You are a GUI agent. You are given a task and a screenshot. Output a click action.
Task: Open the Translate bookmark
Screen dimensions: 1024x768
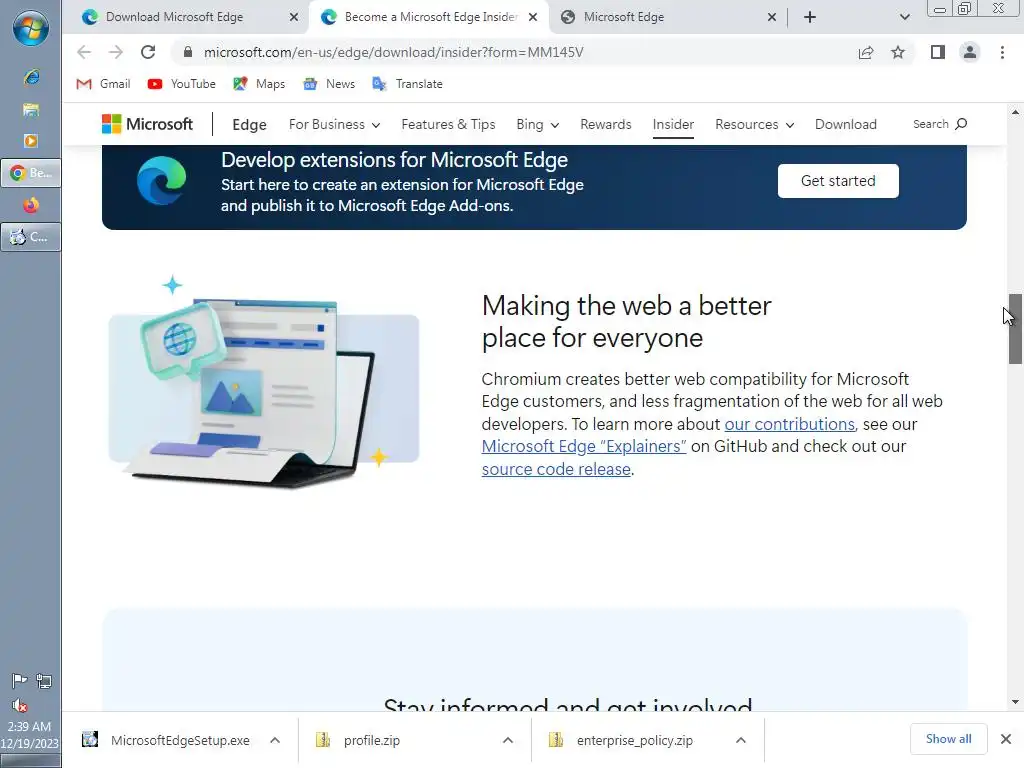(408, 84)
